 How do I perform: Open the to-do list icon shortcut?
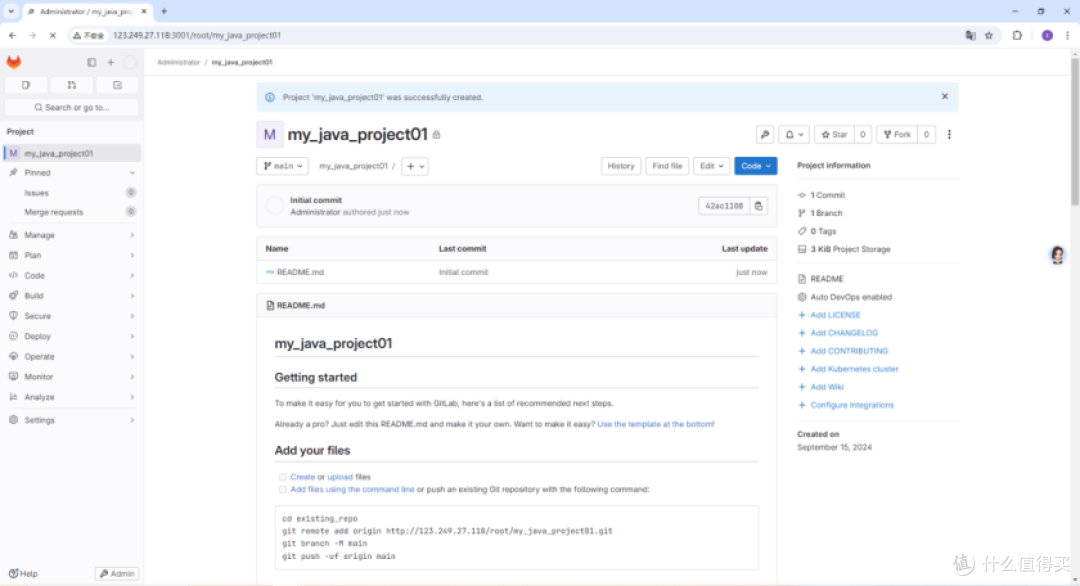tap(117, 85)
